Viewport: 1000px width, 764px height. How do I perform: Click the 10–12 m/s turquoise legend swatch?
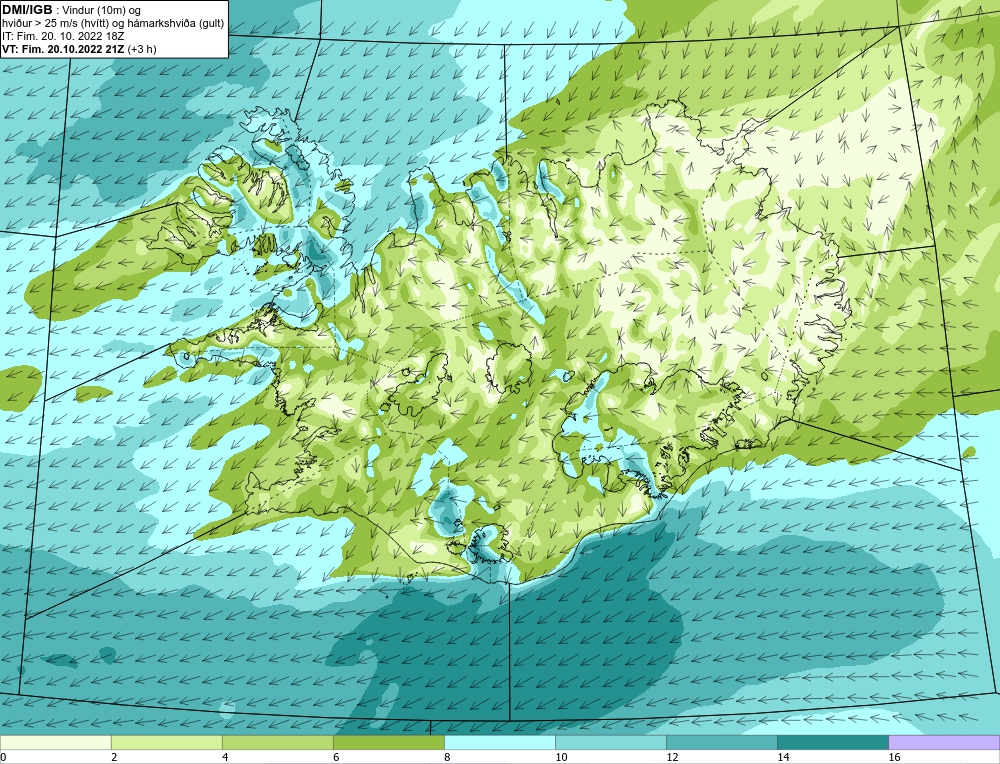(x=610, y=742)
